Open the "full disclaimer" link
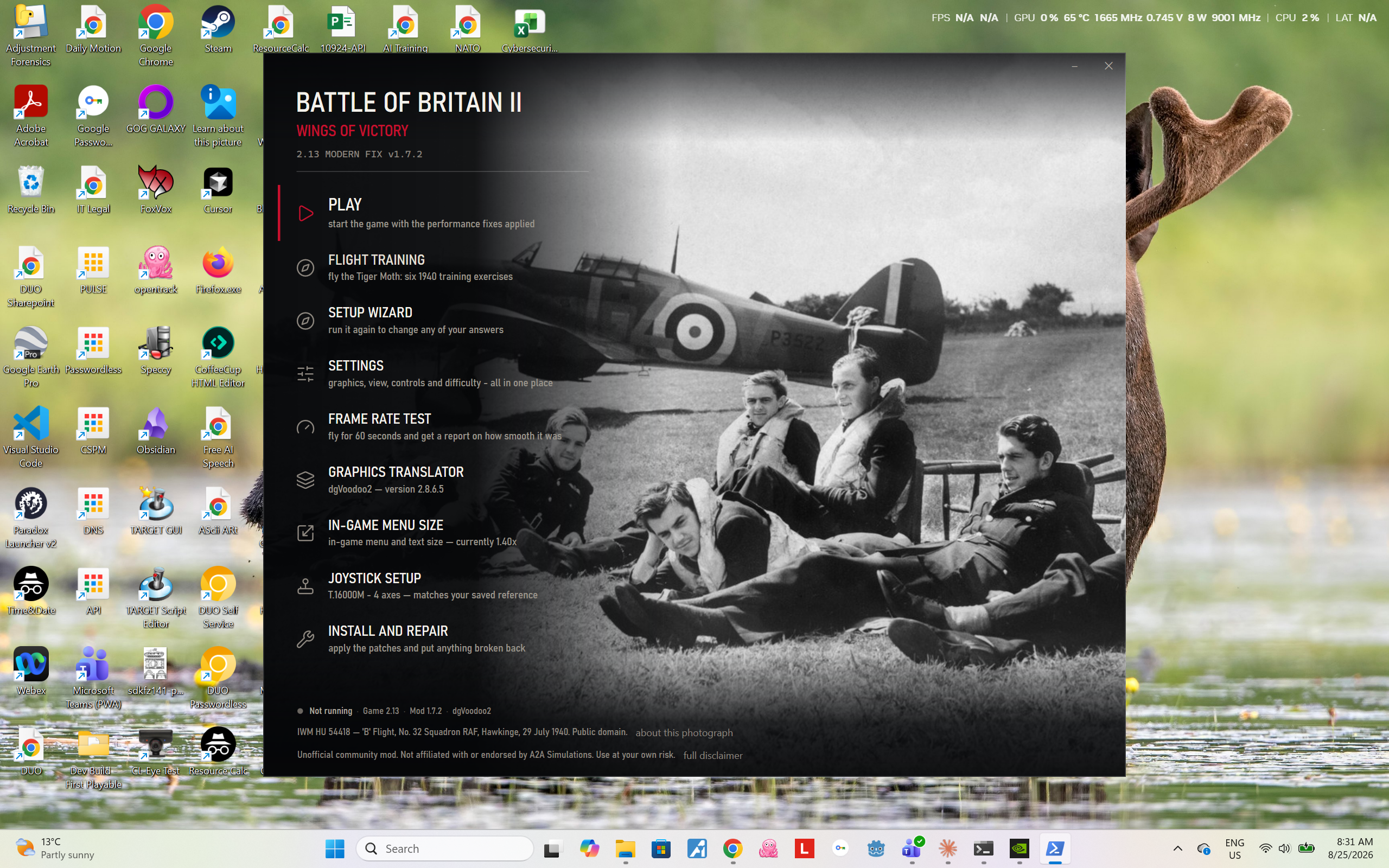The width and height of the screenshot is (1389, 868). 713,756
